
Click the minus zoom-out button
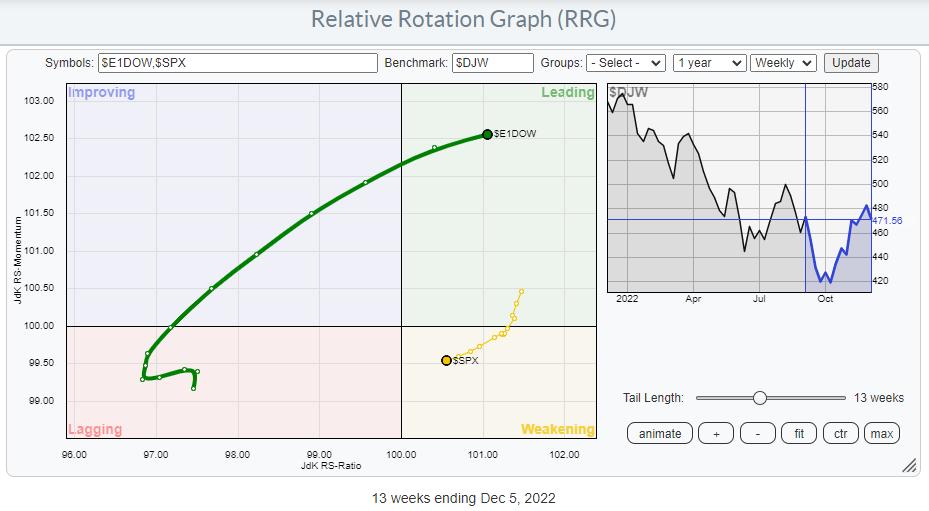[x=757, y=433]
